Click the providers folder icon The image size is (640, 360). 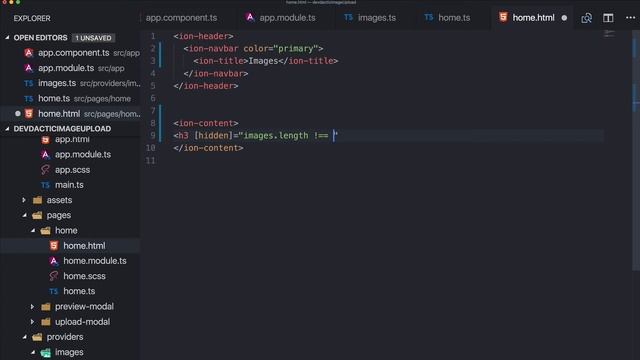[37, 337]
